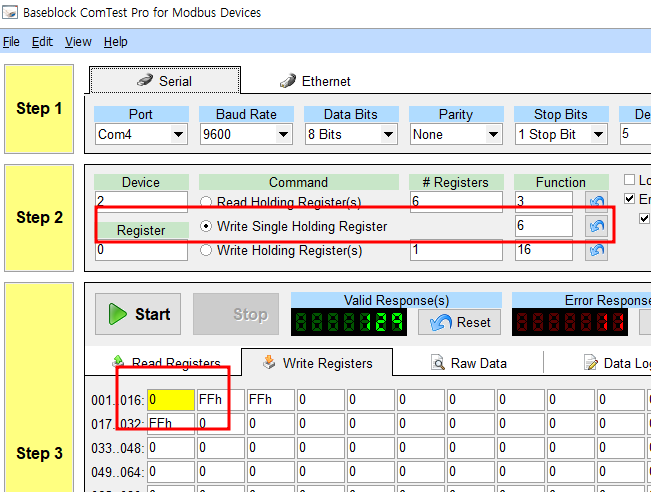Click the reset arrow icon beside Function 6
The width and height of the screenshot is (651, 492).
point(596,226)
